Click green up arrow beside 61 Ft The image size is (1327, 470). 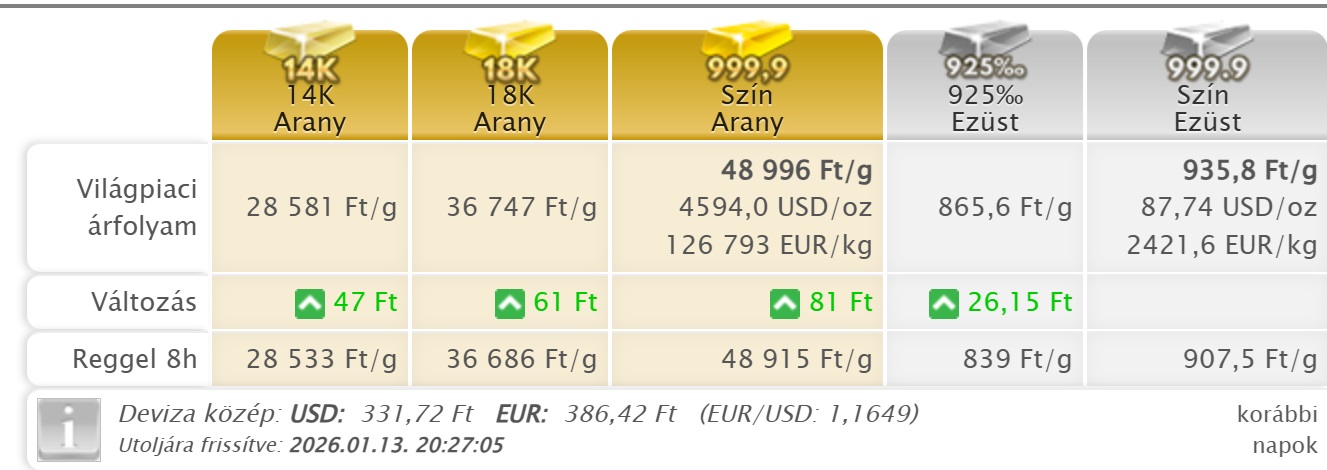click(x=510, y=302)
